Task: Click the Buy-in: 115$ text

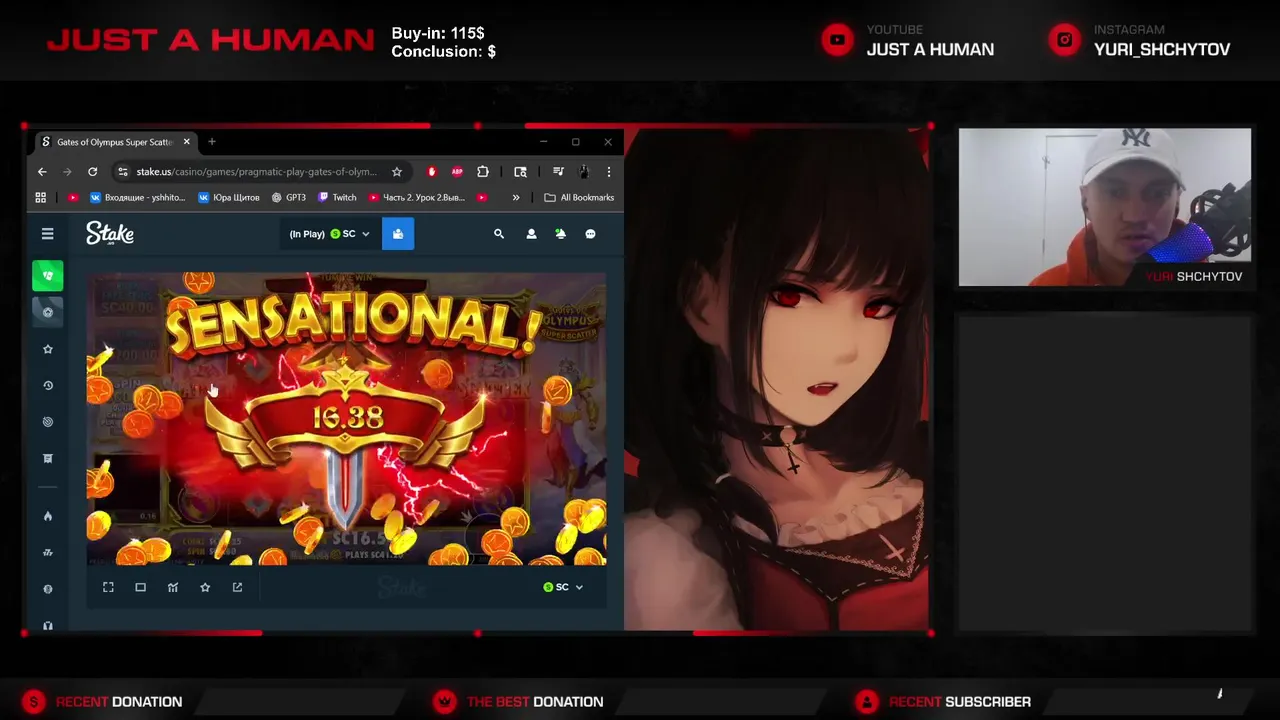Action: [x=438, y=33]
